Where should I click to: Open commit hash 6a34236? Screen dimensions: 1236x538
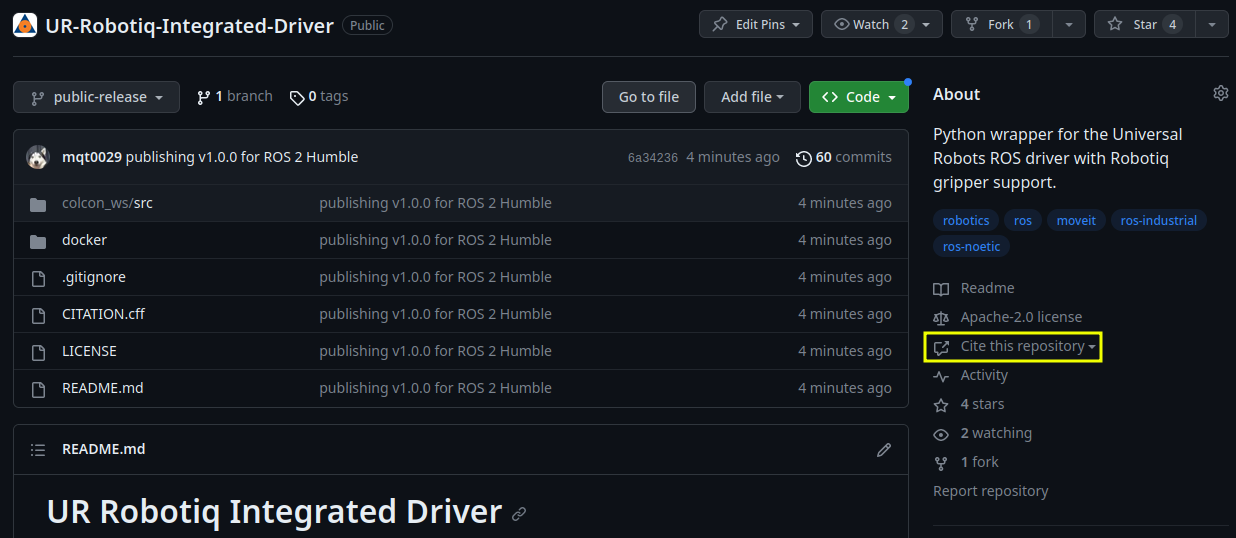(x=653, y=157)
